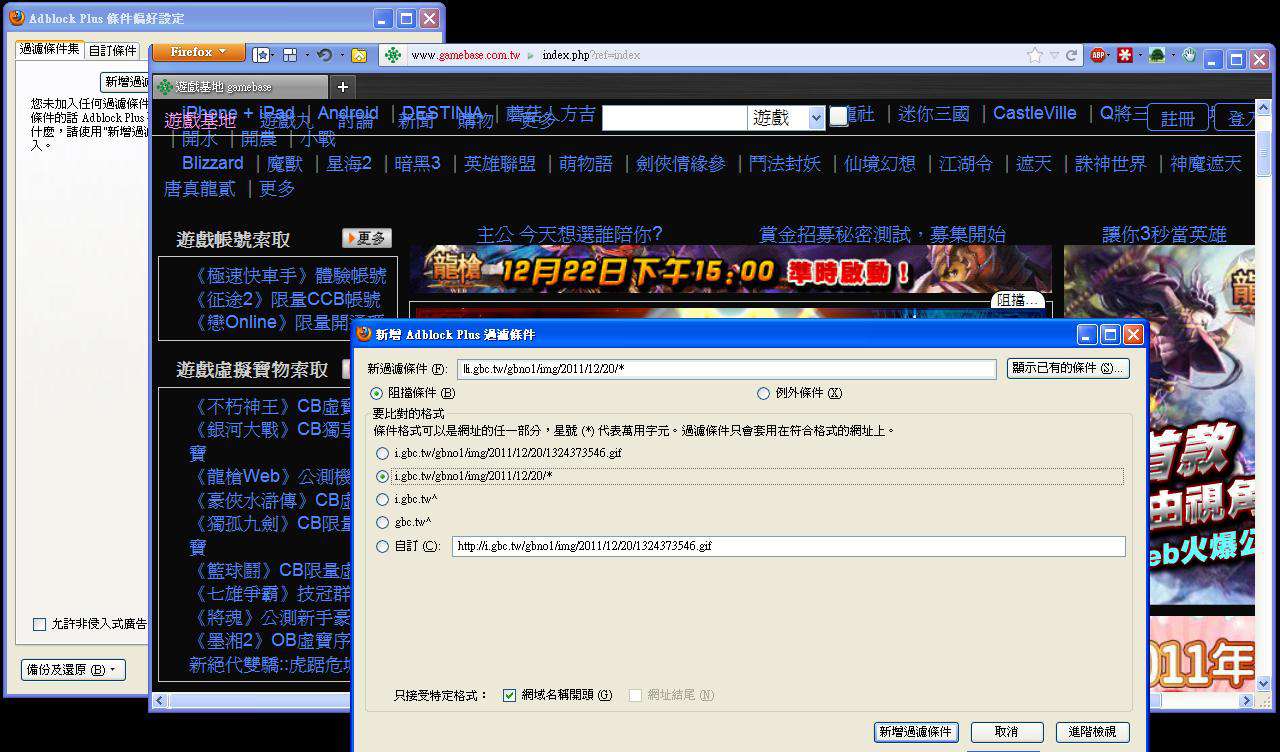1280x752 pixels.
Task: Click the 新增過濾 button in preferences window
Action: tap(125, 81)
